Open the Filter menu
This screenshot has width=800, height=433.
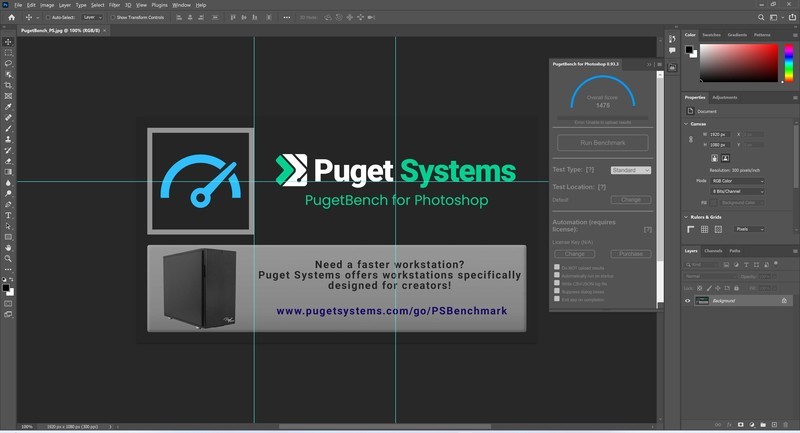tap(114, 5)
